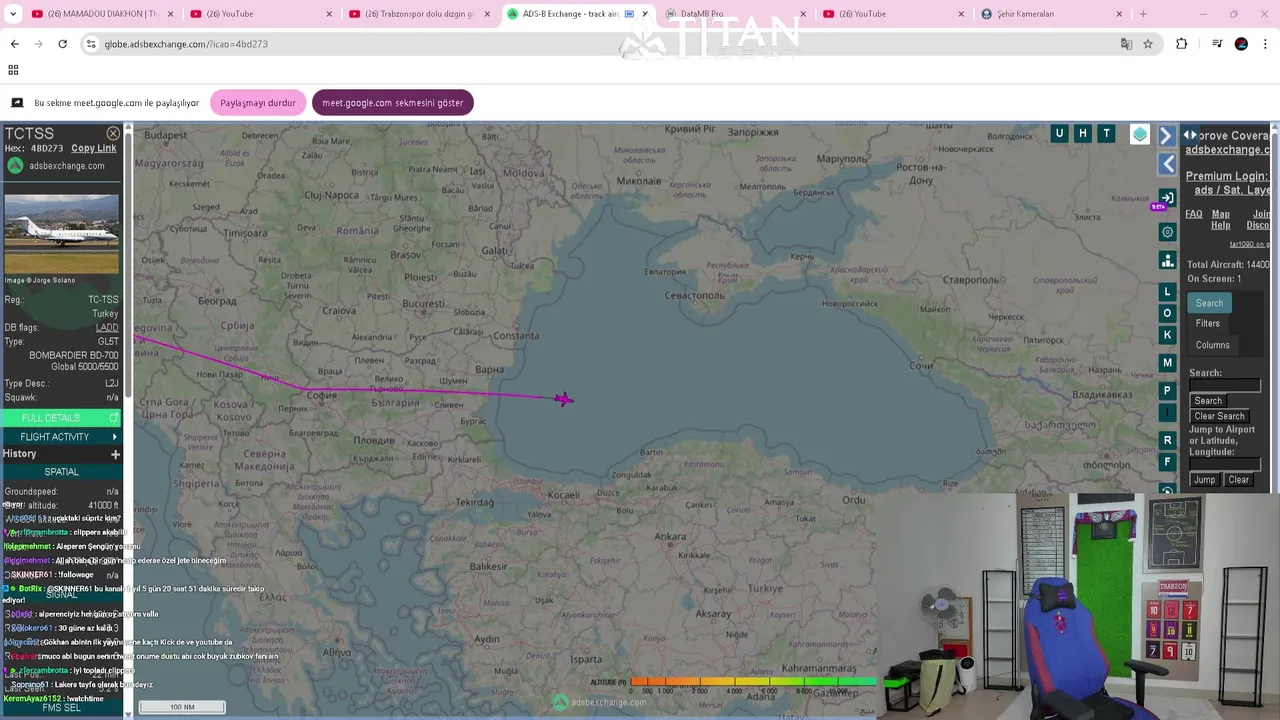Go back in browser history

tap(15, 44)
